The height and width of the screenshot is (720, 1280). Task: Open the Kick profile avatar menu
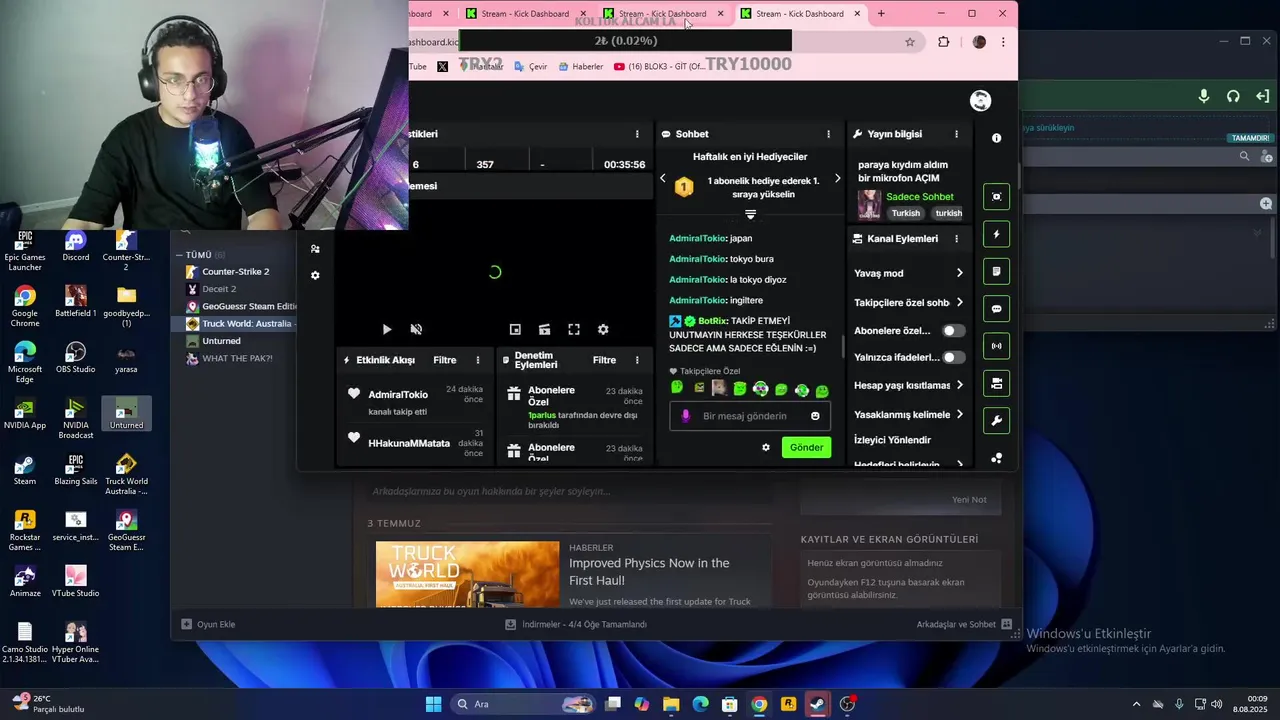[980, 100]
